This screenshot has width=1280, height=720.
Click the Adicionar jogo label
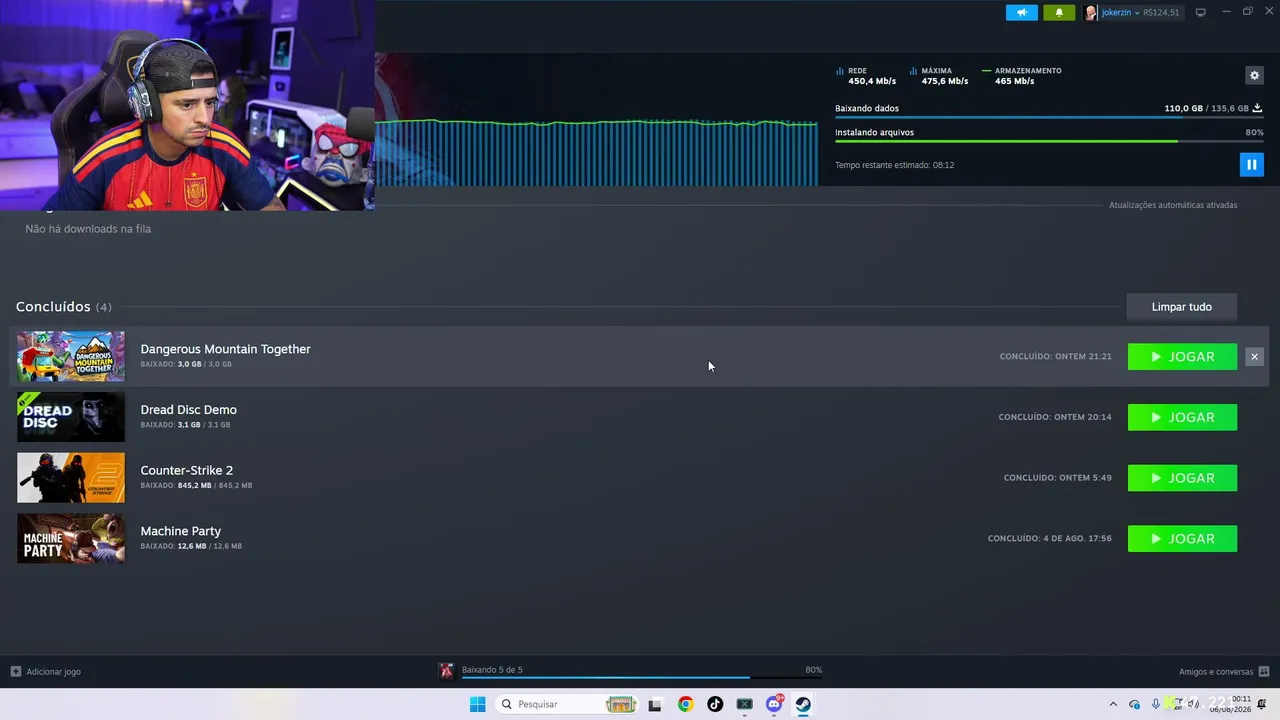coord(54,672)
